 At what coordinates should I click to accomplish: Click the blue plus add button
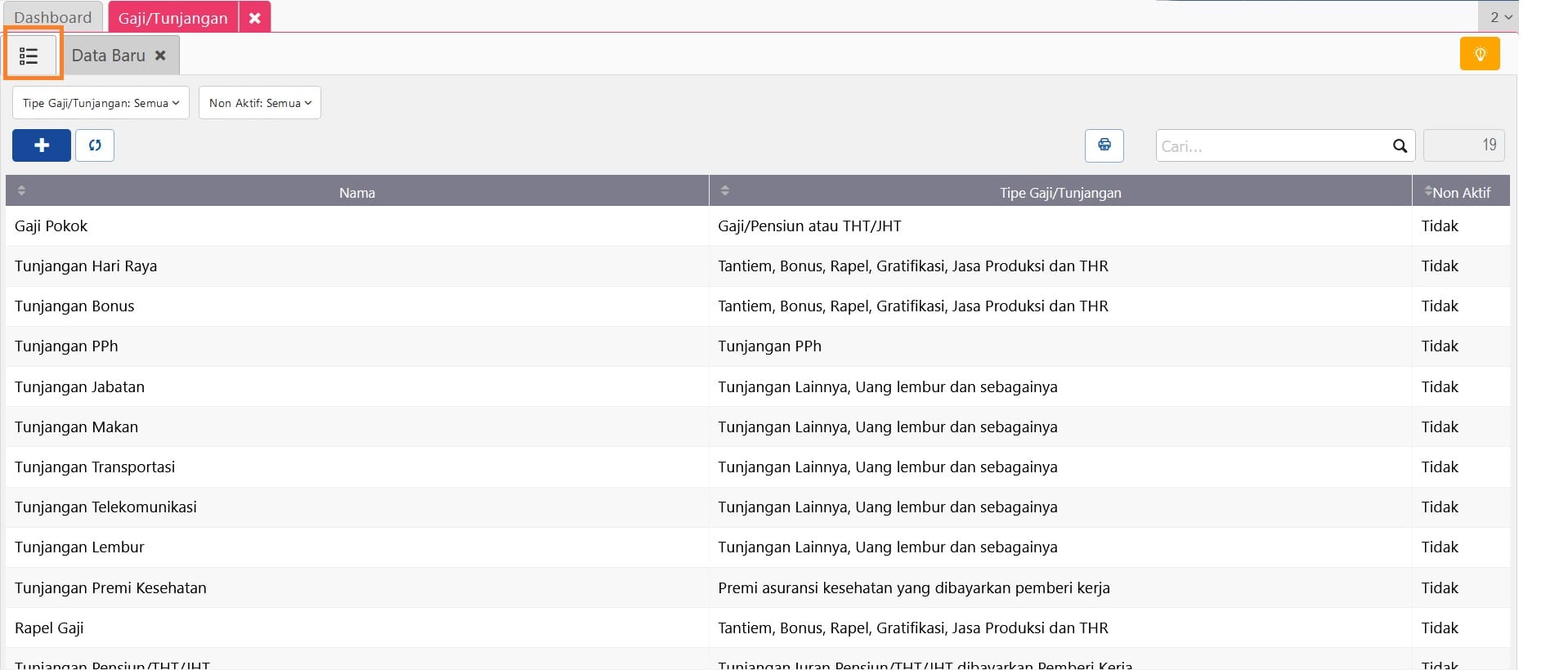click(x=42, y=145)
